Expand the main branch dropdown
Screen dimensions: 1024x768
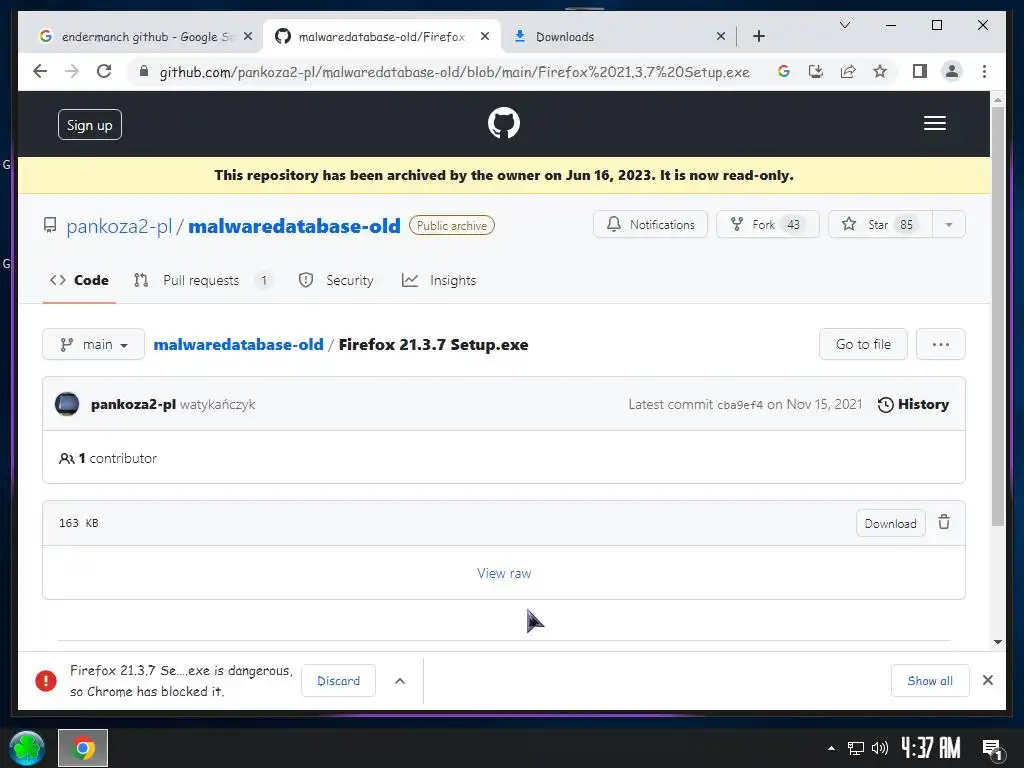click(93, 344)
